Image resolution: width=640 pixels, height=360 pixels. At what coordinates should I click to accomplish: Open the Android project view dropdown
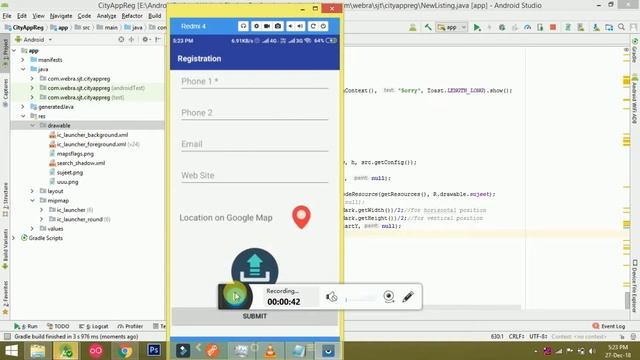pyautogui.click(x=33, y=40)
